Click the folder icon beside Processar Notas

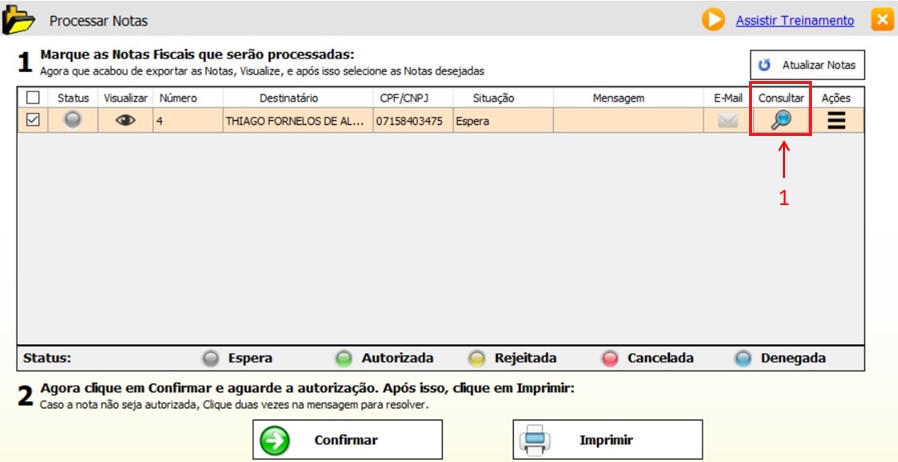(20, 20)
